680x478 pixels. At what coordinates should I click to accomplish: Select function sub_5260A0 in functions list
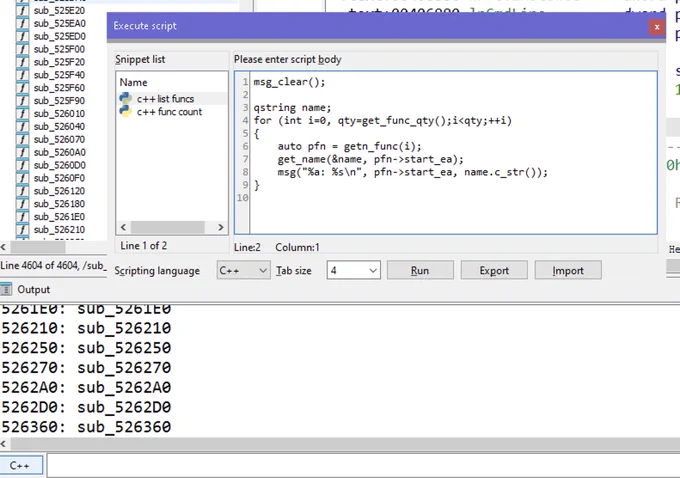tap(59, 152)
